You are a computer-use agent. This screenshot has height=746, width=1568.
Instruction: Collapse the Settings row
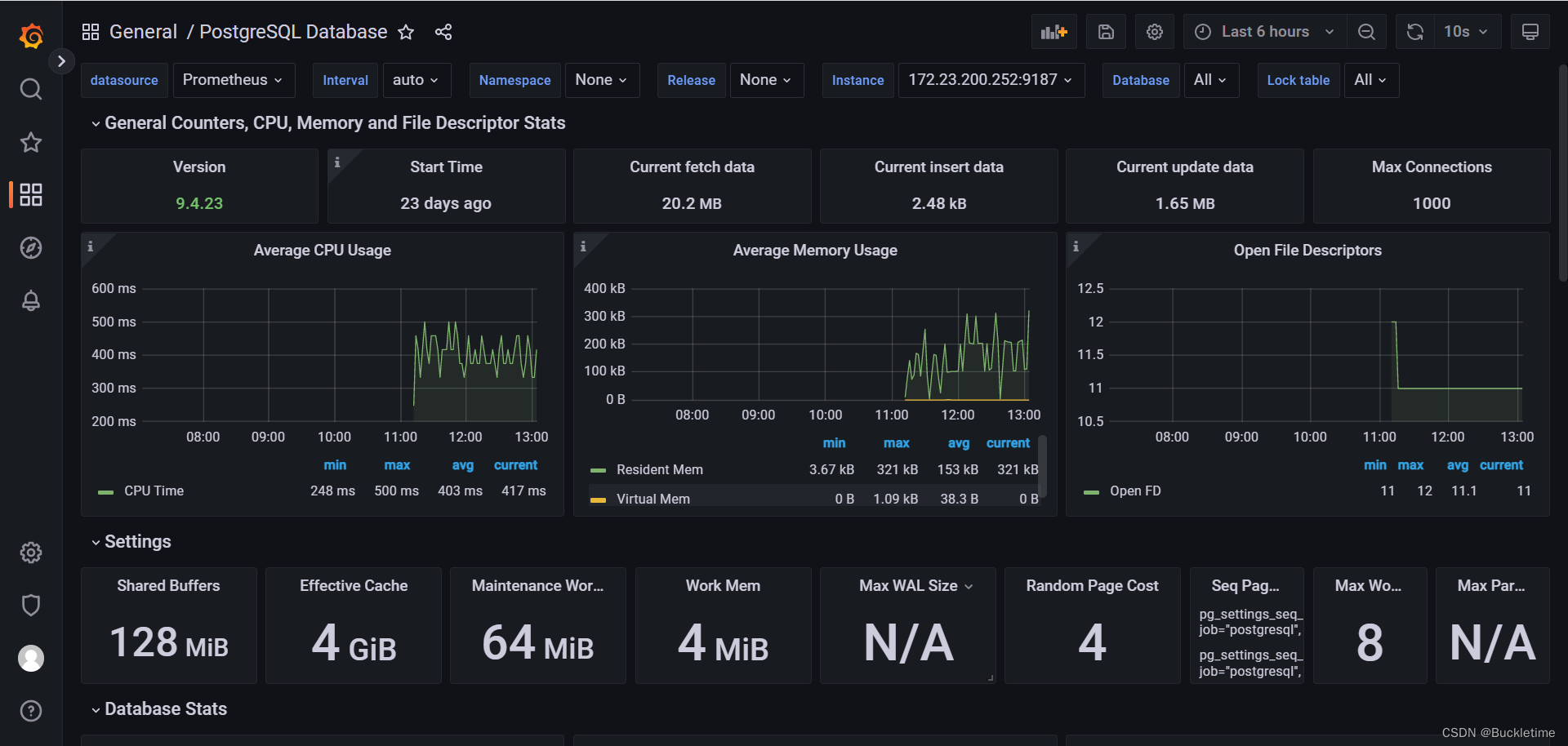pos(131,541)
